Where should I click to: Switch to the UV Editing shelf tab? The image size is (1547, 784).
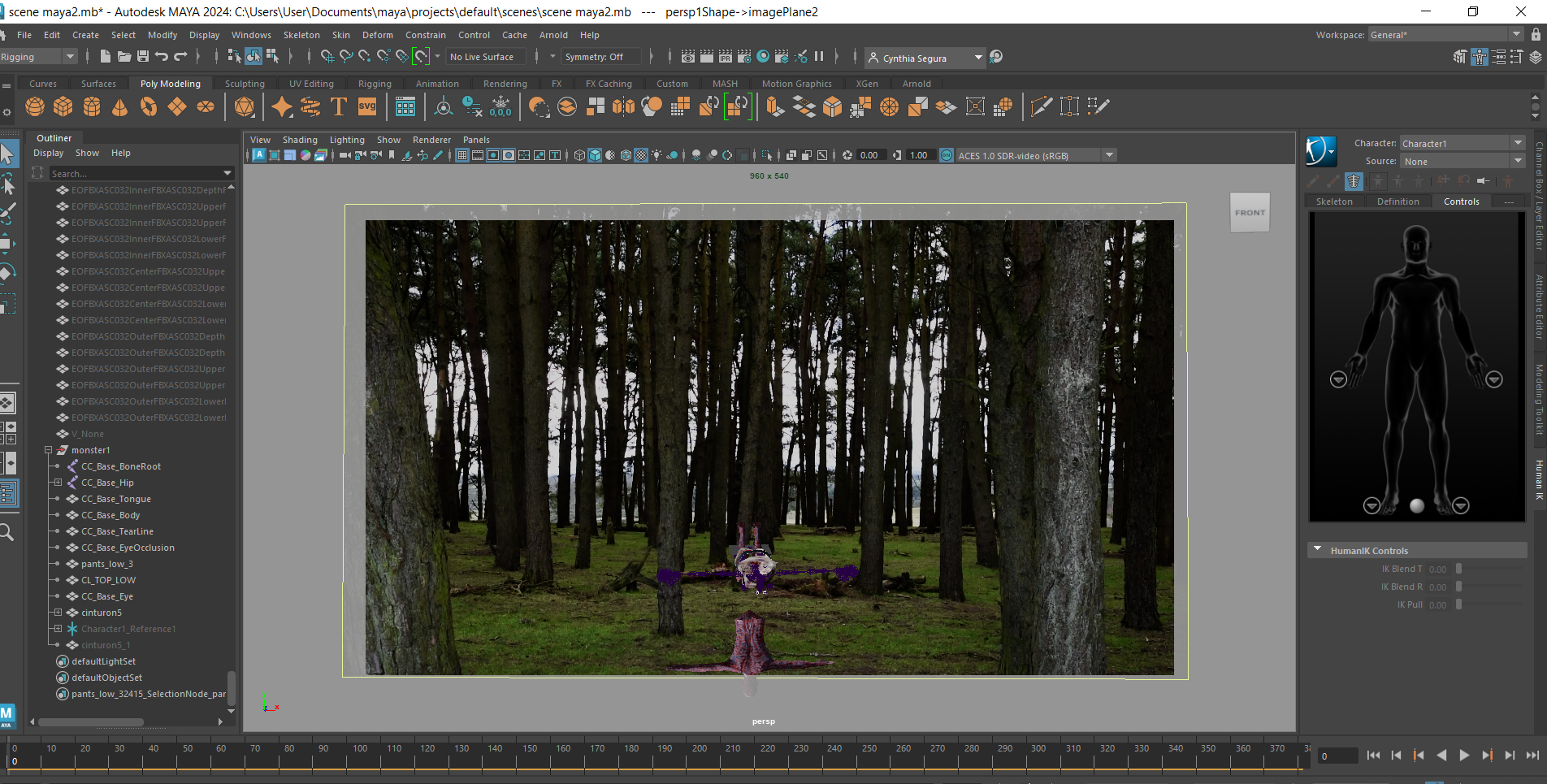tap(311, 84)
